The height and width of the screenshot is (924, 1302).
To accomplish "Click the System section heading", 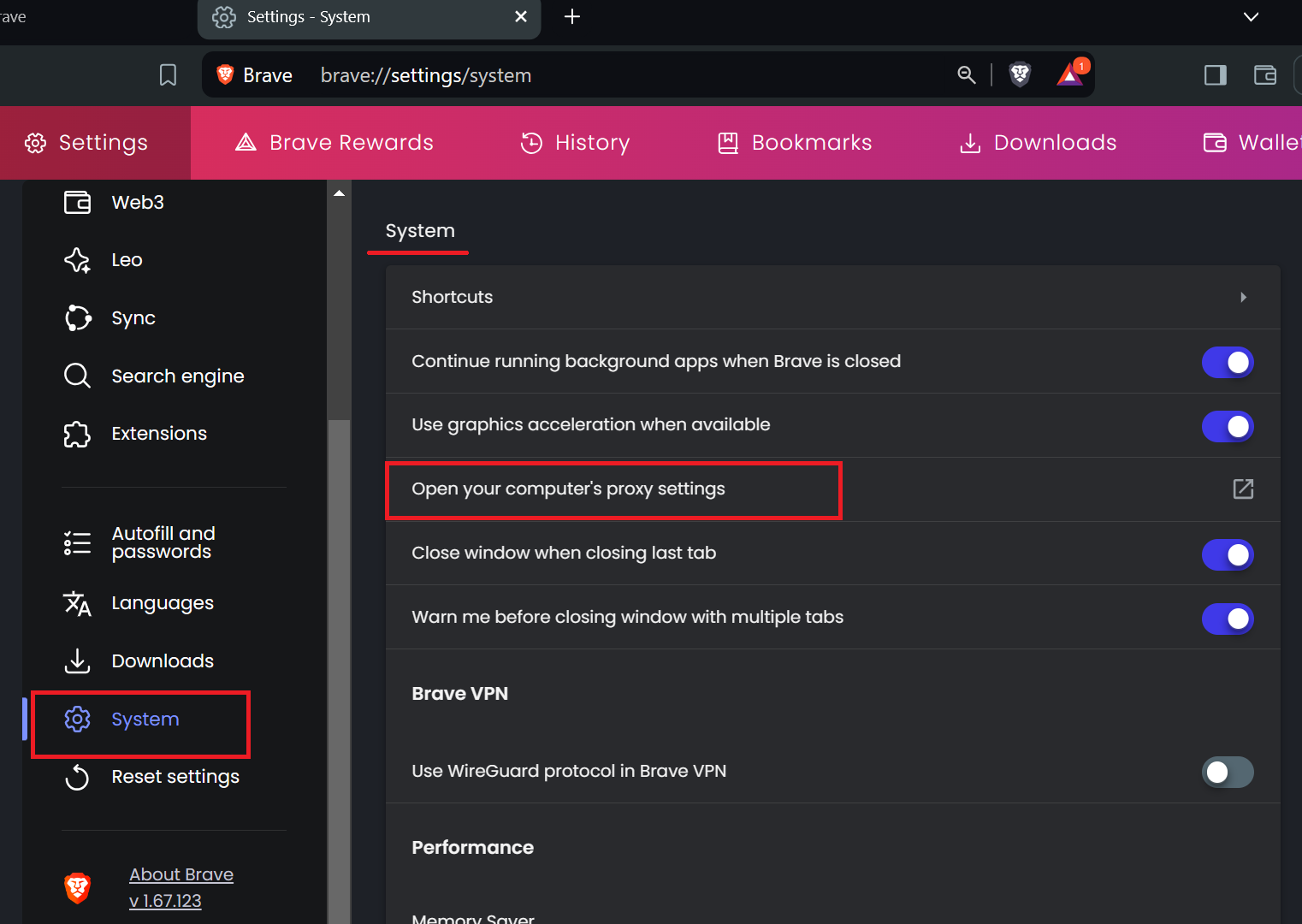I will 420,231.
